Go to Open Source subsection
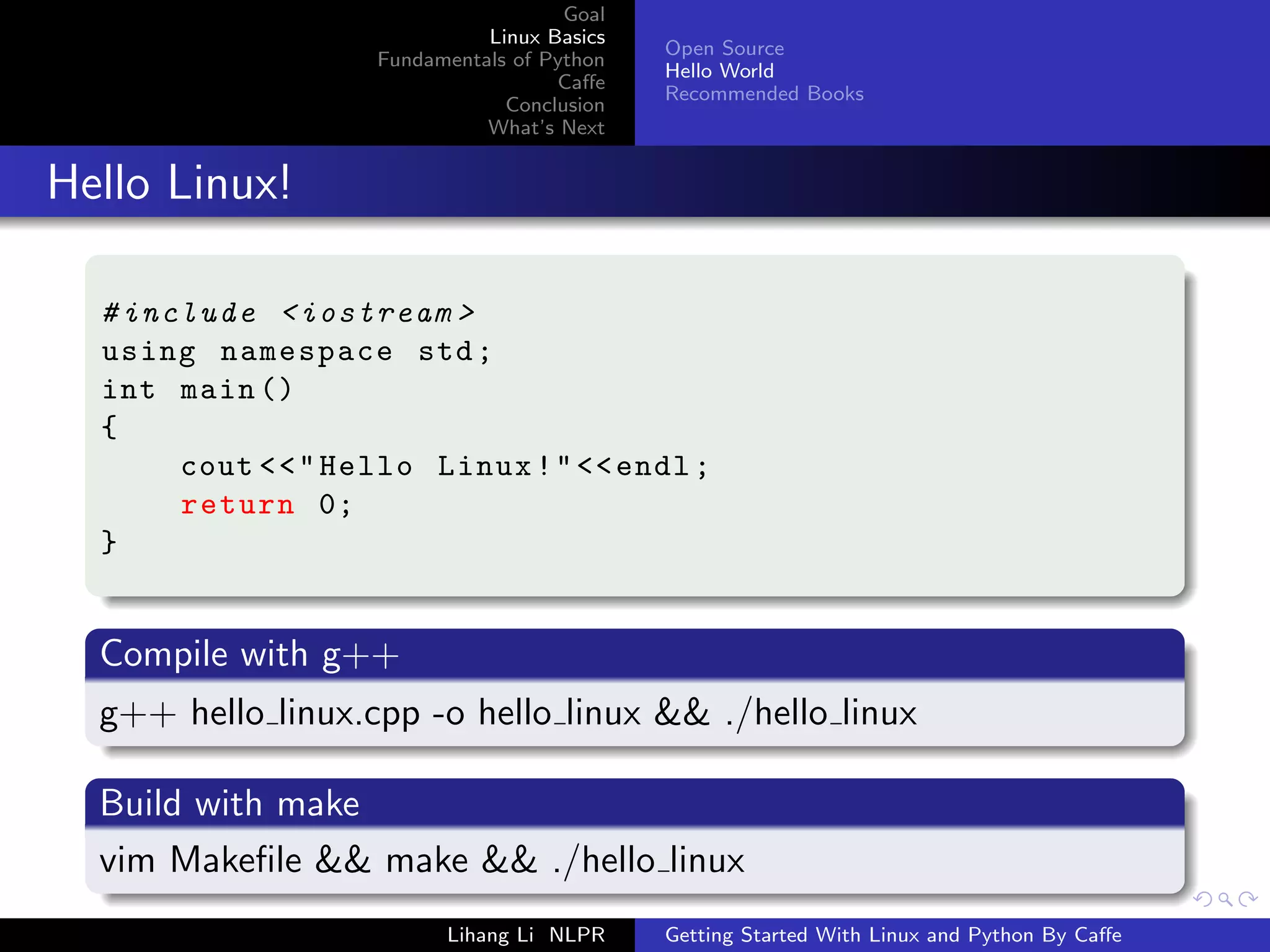 pos(725,48)
